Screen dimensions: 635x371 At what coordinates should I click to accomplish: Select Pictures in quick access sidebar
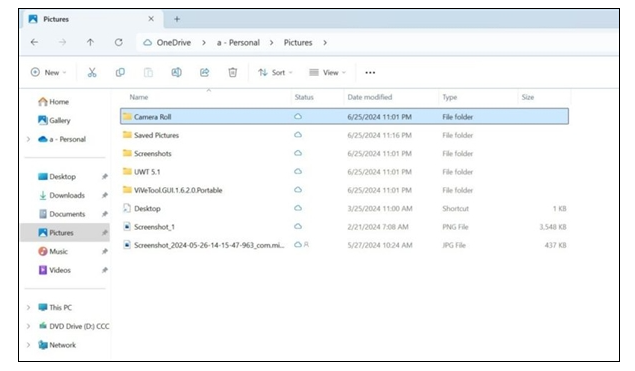pyautogui.click(x=65, y=232)
